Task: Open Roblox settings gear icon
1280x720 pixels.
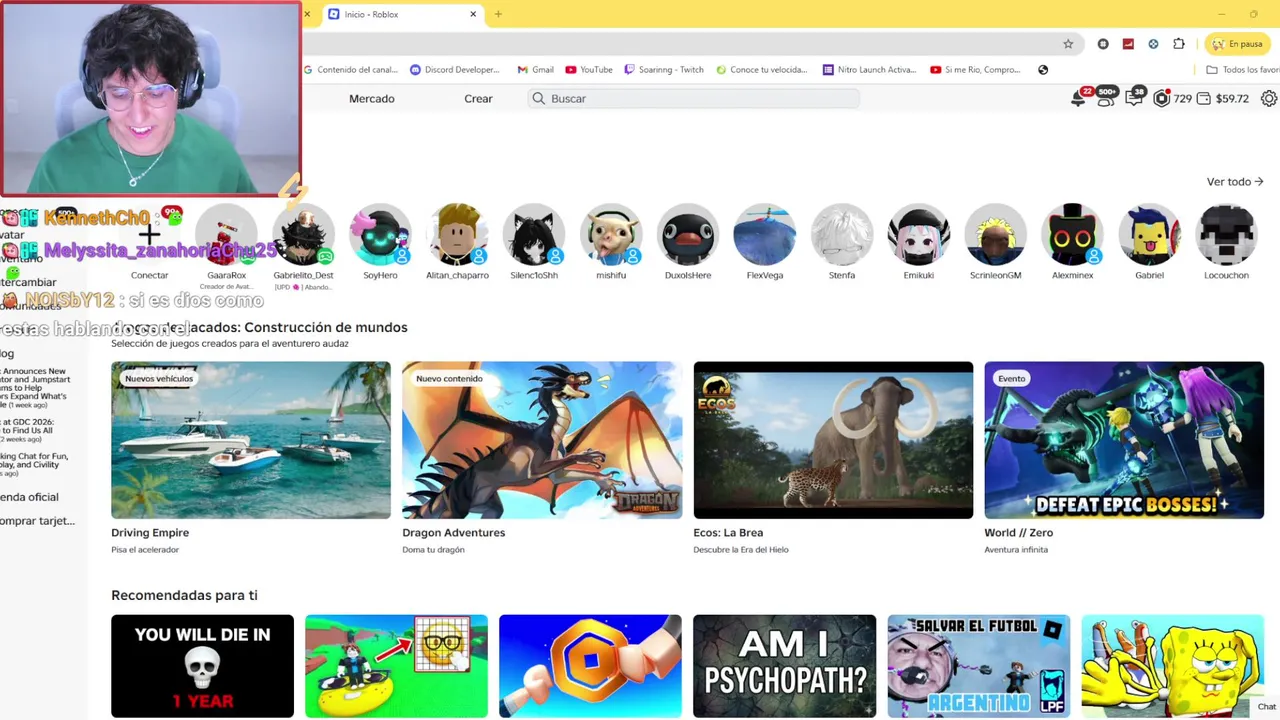Action: (x=1269, y=99)
